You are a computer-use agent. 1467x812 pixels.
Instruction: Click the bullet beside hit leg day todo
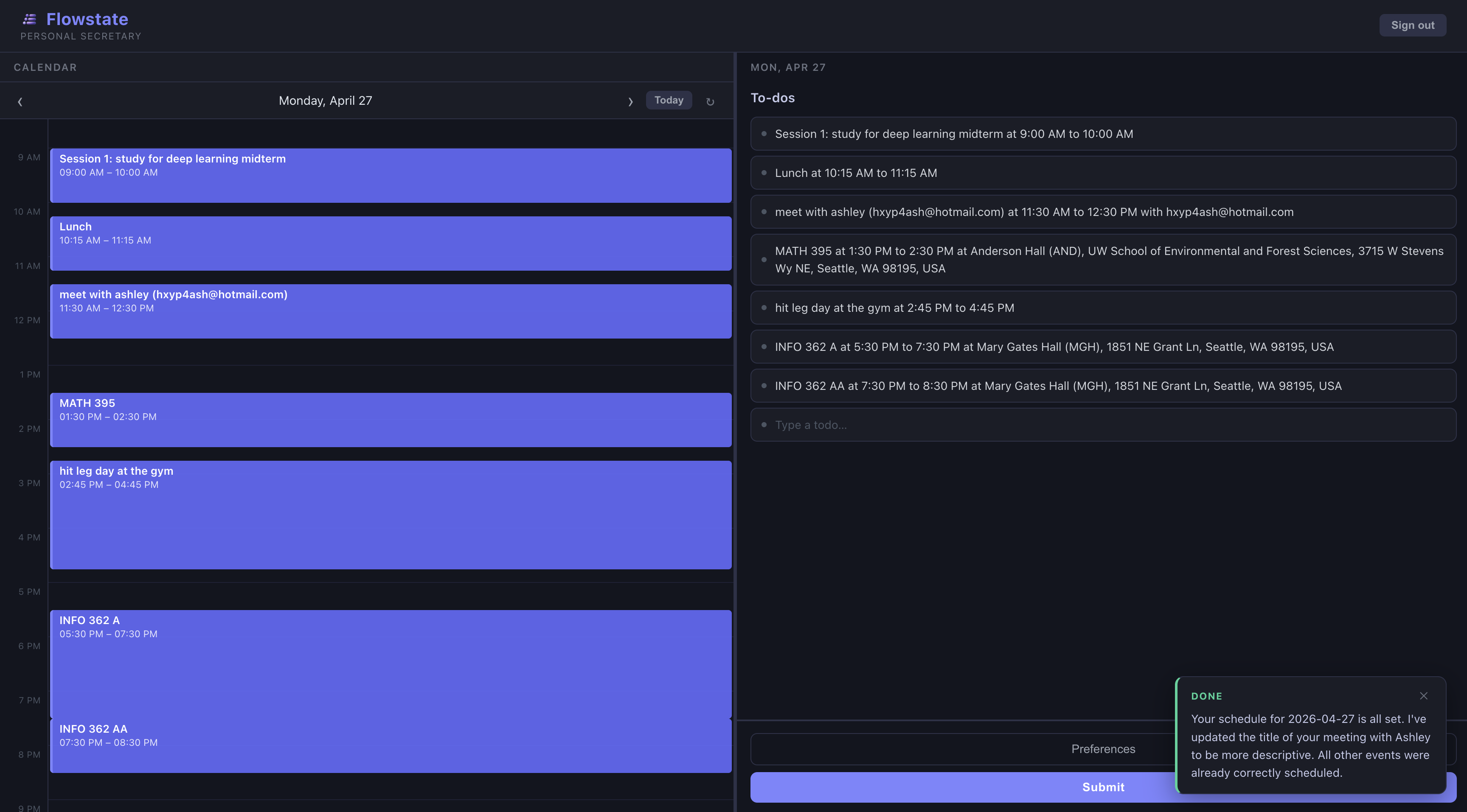764,308
